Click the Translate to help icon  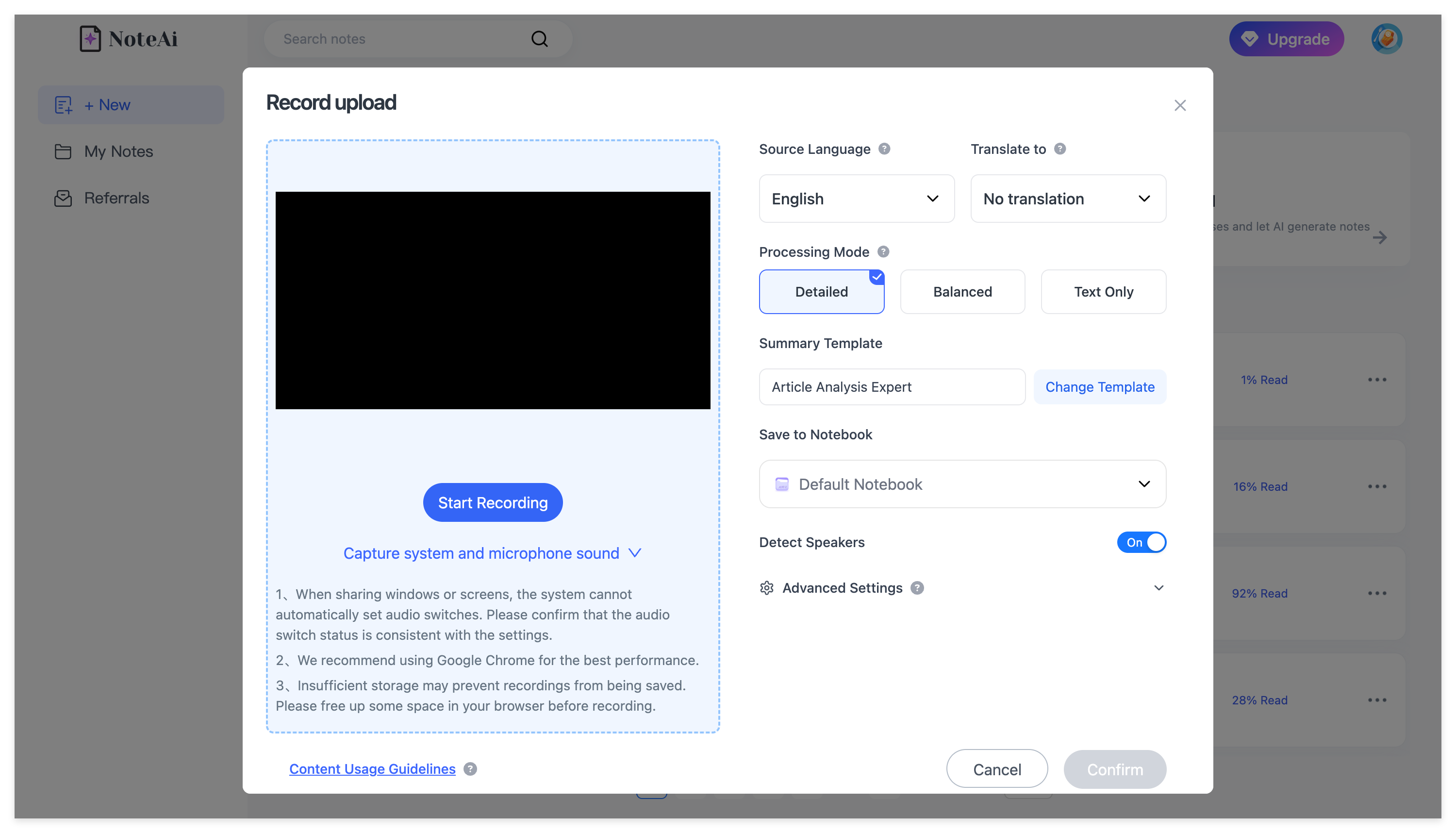[1059, 149]
